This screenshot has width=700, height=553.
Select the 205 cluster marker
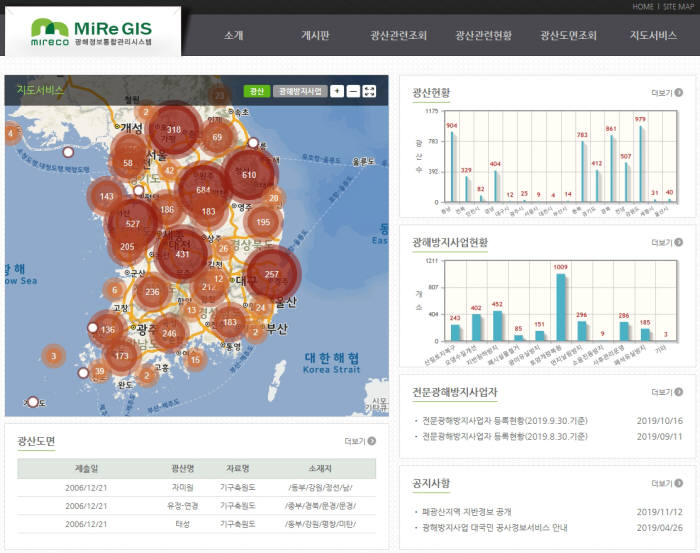click(x=127, y=246)
